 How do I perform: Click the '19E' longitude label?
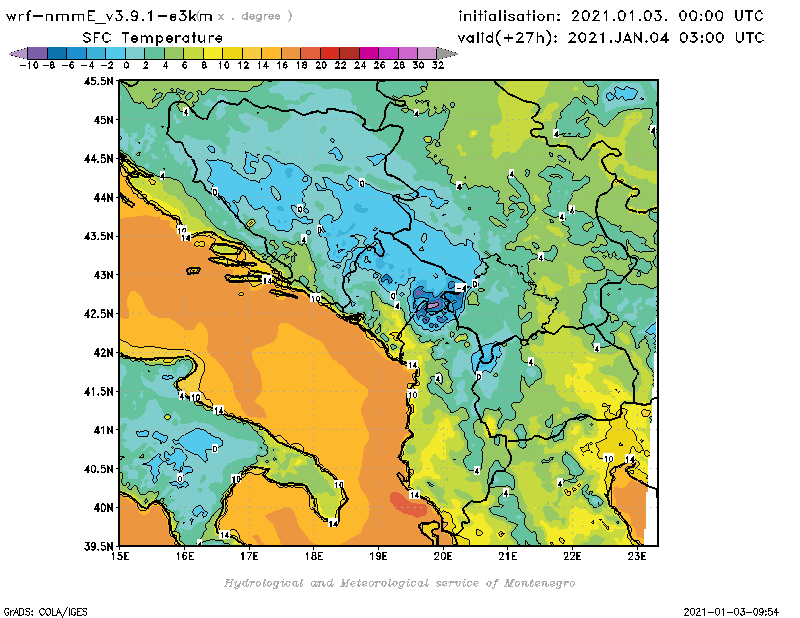pyautogui.click(x=379, y=556)
